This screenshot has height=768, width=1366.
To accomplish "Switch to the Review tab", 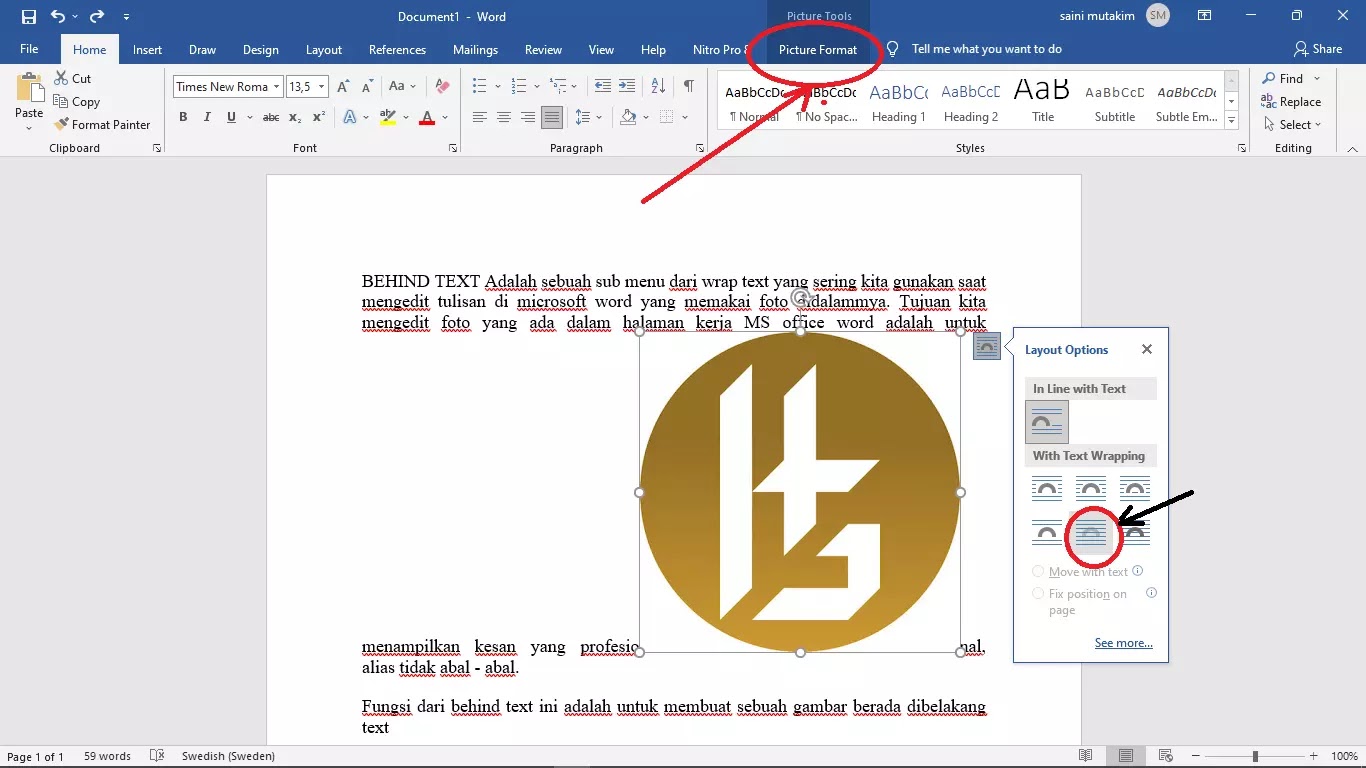I will click(x=543, y=49).
